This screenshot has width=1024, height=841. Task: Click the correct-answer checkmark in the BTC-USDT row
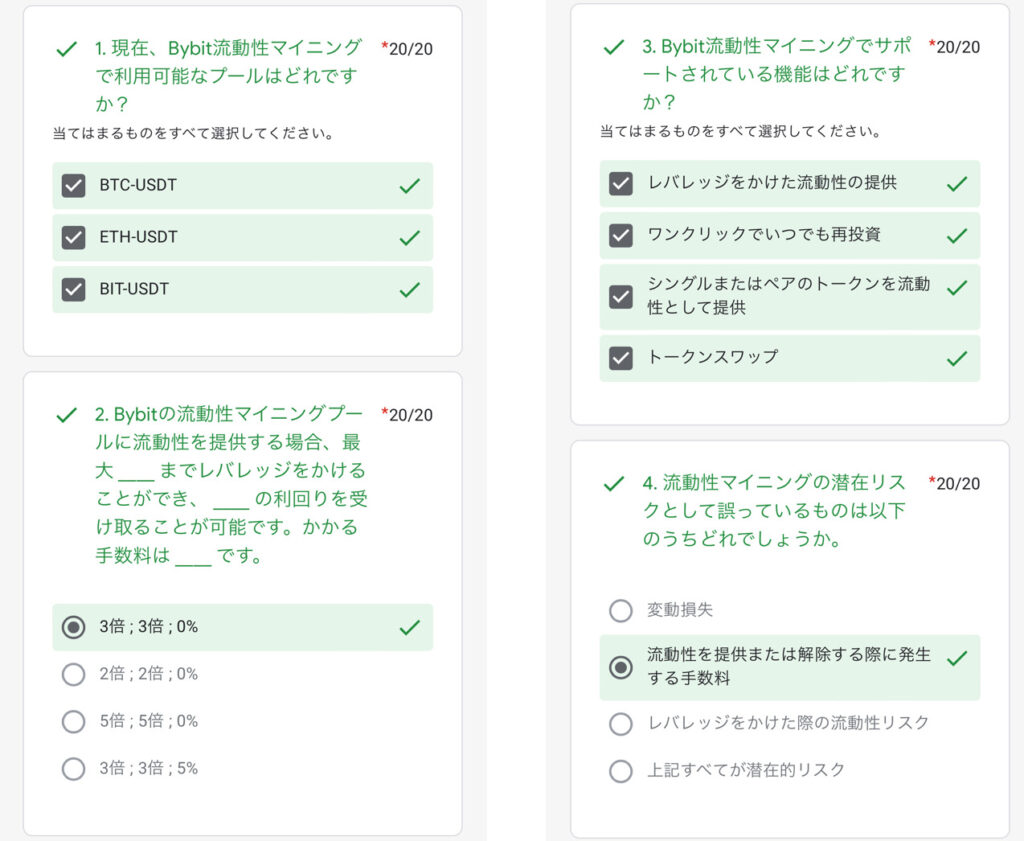click(409, 186)
